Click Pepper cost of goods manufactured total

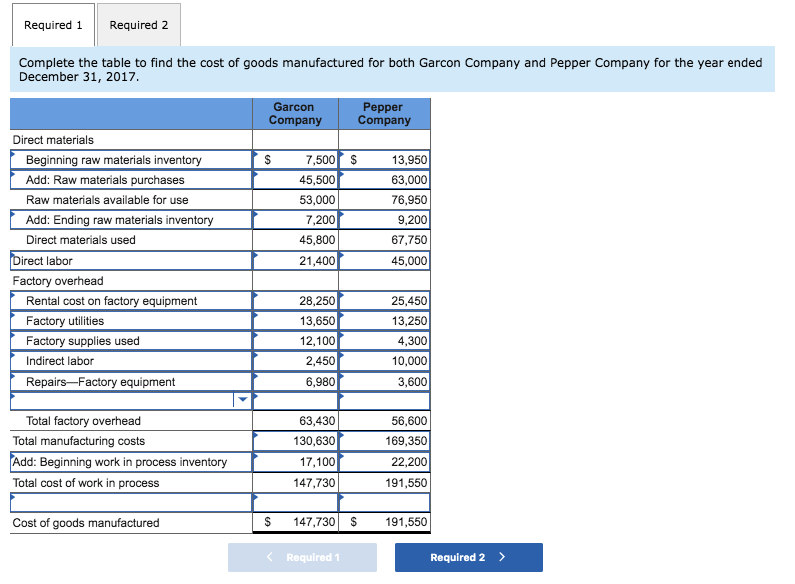tap(384, 522)
